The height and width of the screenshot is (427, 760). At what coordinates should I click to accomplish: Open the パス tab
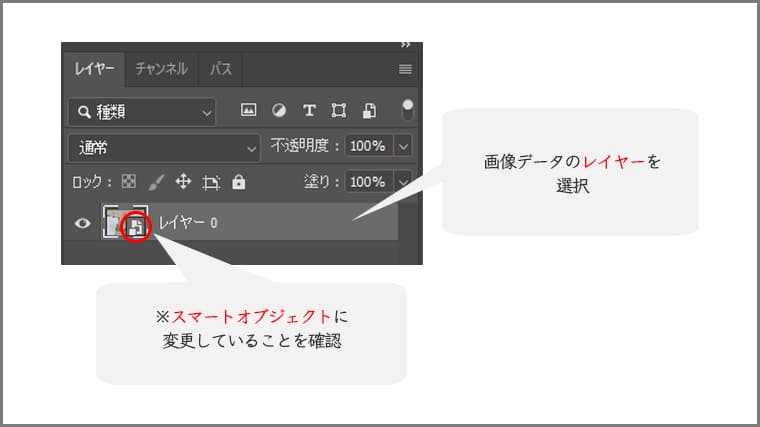tap(221, 69)
